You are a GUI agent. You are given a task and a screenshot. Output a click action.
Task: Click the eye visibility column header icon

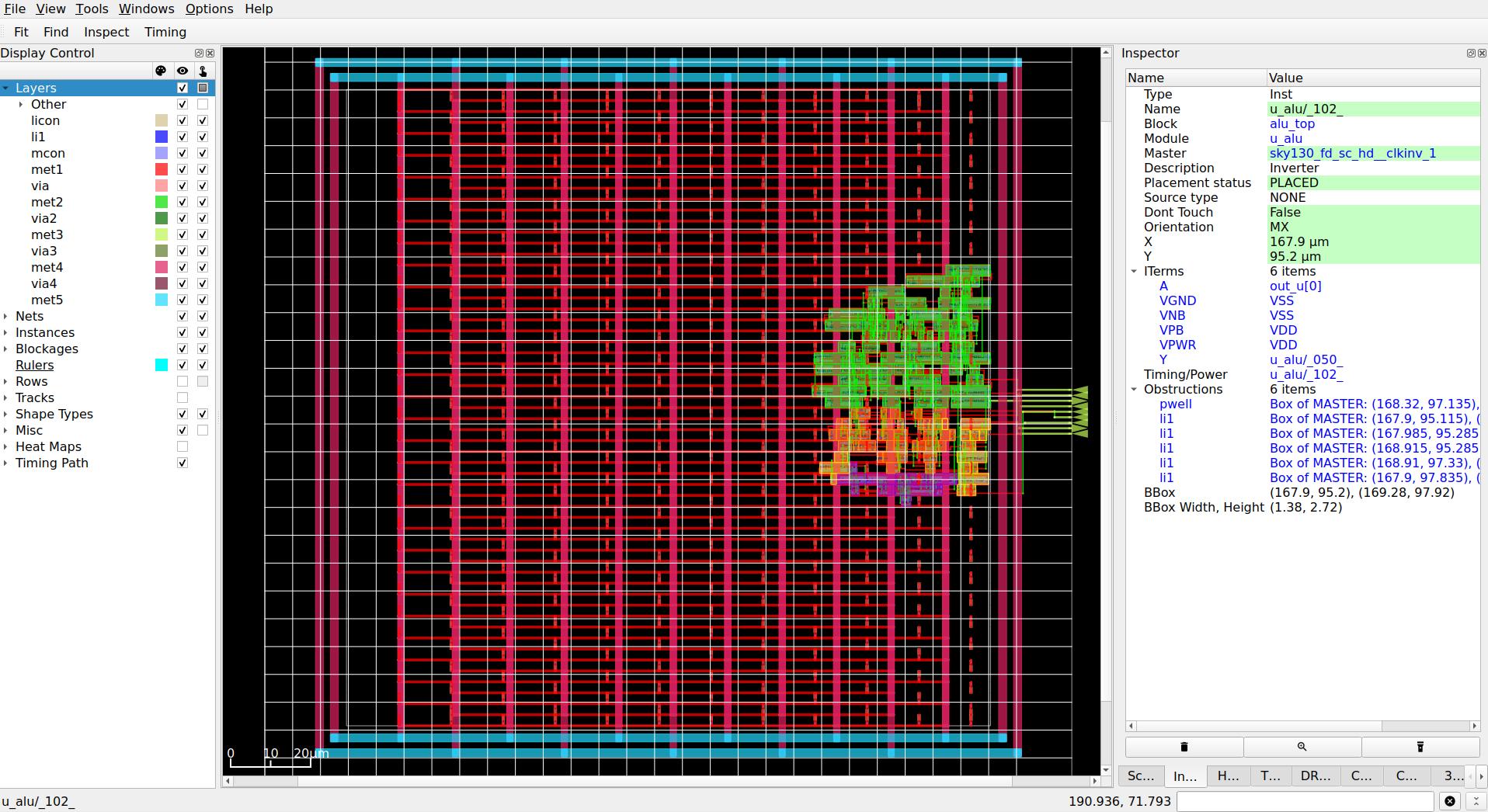pyautogui.click(x=183, y=71)
